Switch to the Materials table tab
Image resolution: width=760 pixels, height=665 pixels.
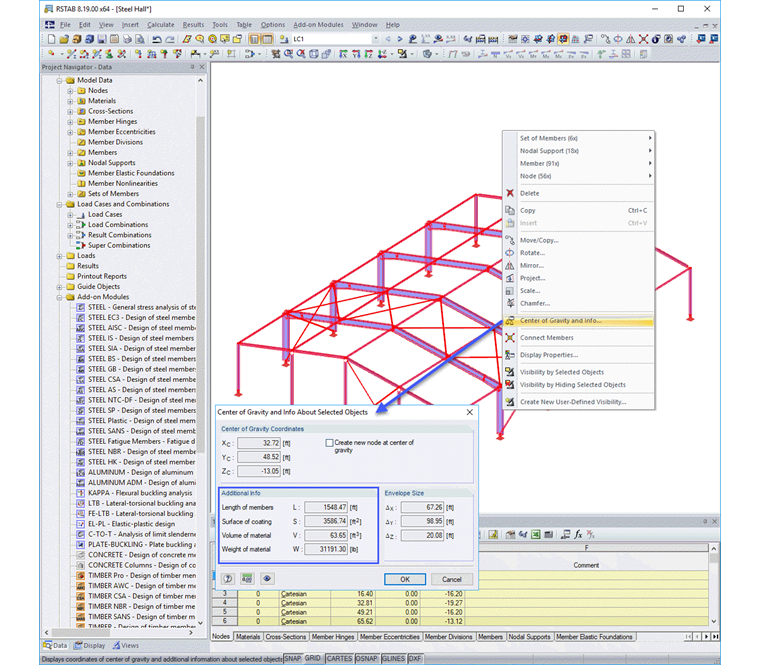[x=248, y=637]
